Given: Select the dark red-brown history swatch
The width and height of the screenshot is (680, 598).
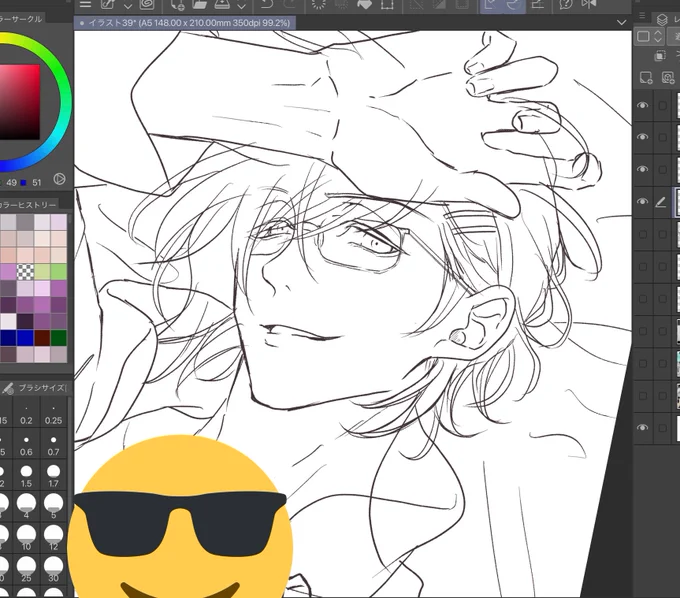Looking at the screenshot, I should click(x=42, y=338).
